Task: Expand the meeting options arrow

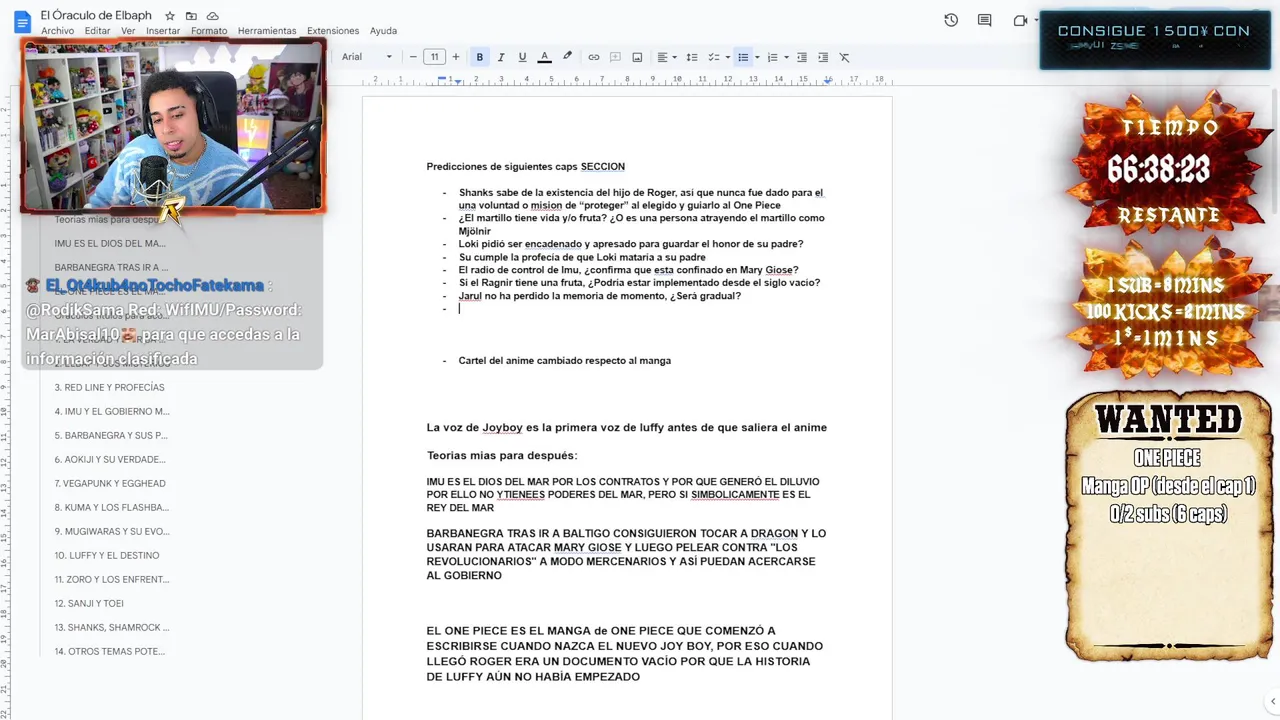Action: 1035,20
